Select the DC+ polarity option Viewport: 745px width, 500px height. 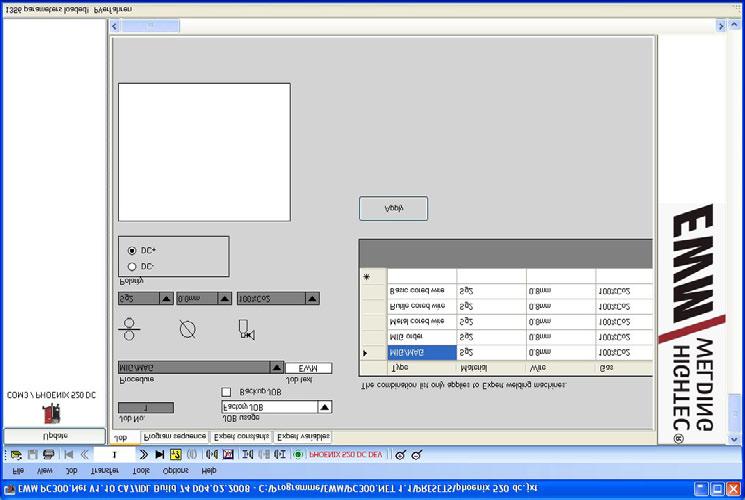click(x=132, y=250)
